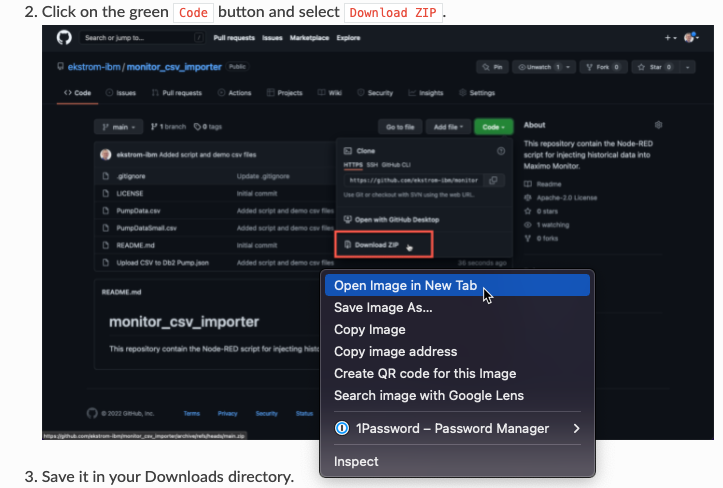Screen dimensions: 723x488
Task: Click the '1 branch' link
Action: pos(168,126)
